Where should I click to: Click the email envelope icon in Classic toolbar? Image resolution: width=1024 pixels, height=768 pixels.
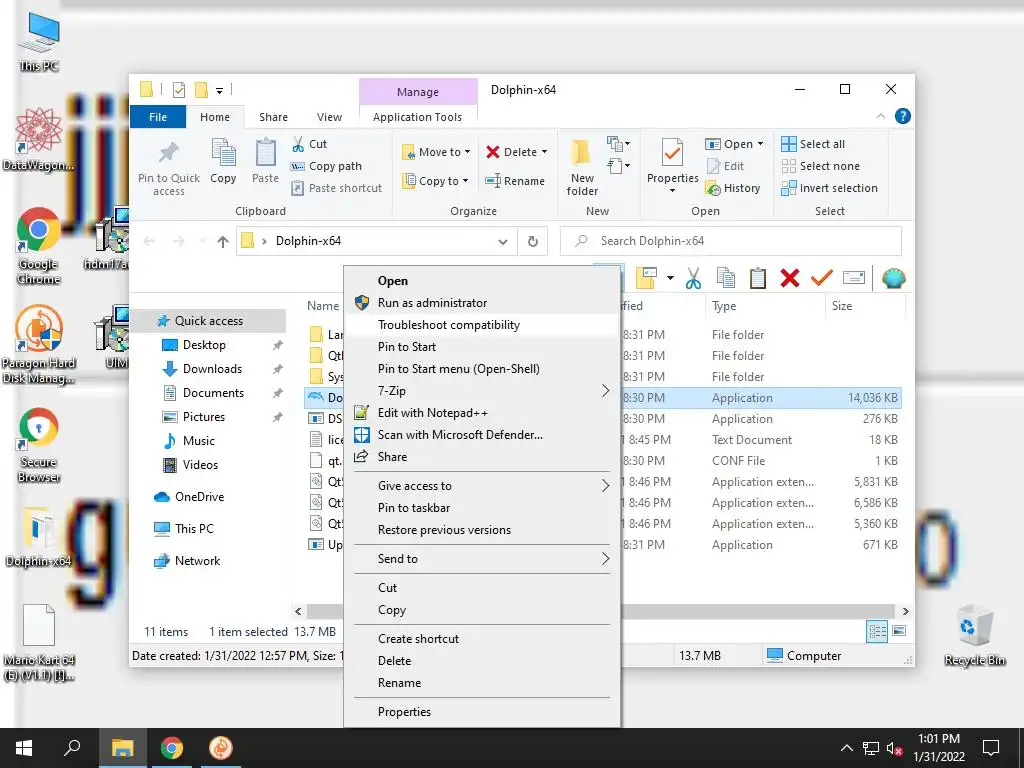(x=854, y=278)
